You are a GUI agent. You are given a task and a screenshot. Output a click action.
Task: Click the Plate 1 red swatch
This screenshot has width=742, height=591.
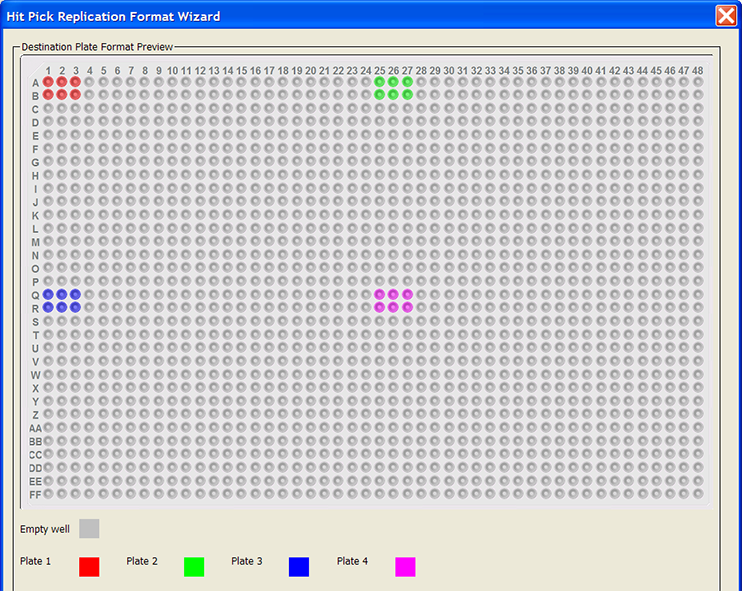tap(89, 567)
